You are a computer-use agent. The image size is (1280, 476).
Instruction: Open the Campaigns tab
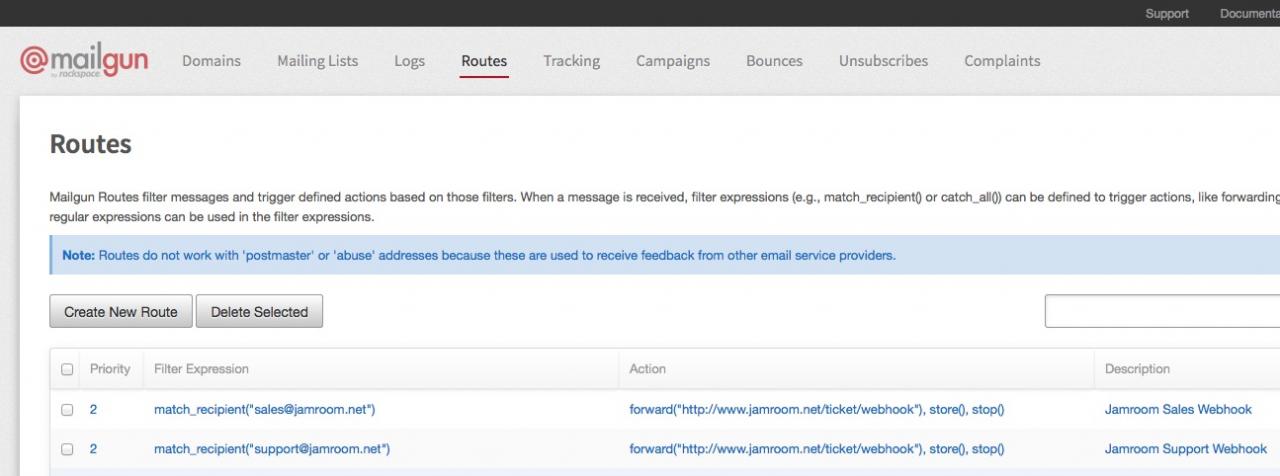tap(673, 61)
